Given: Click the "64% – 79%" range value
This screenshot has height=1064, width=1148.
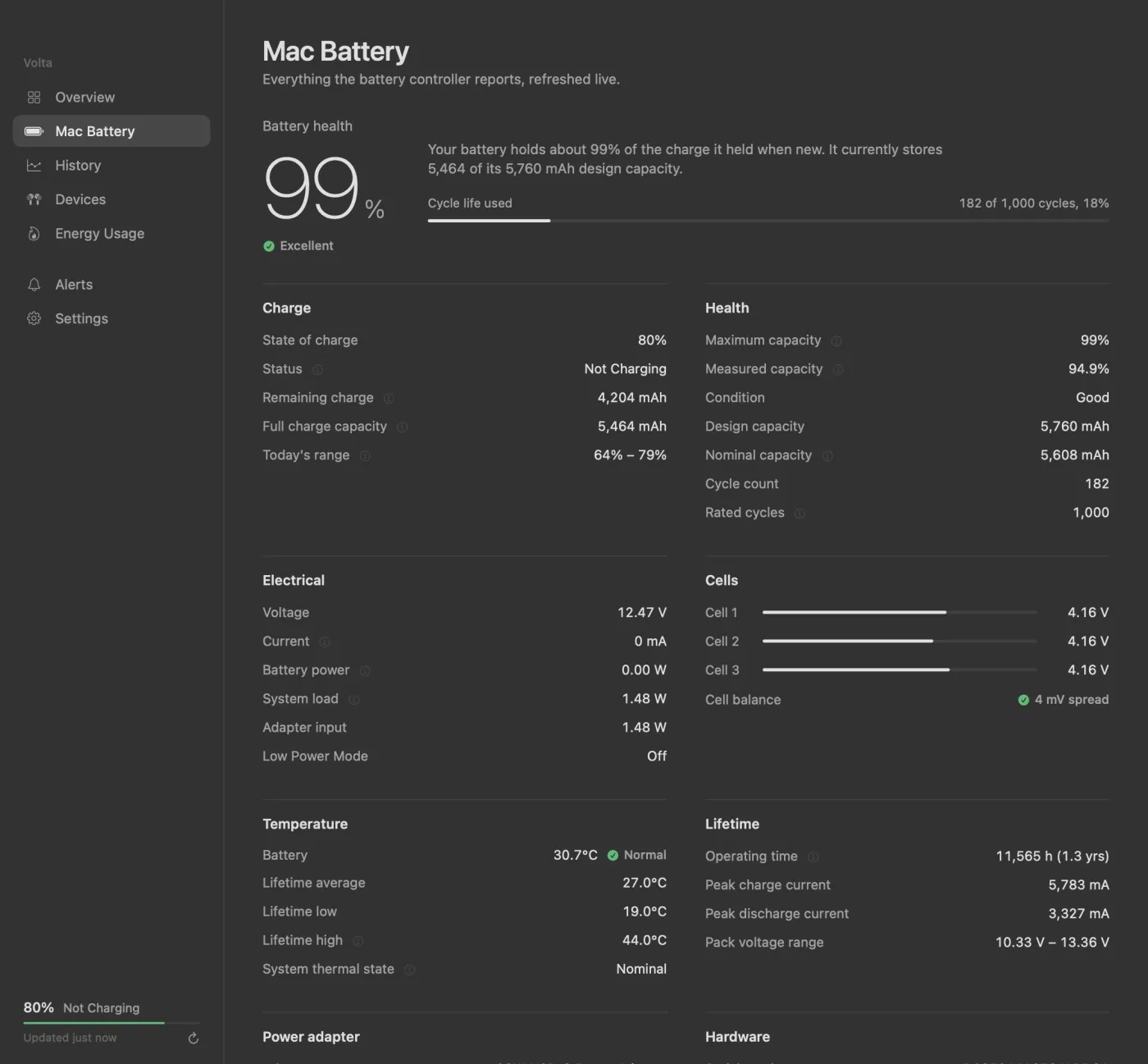Looking at the screenshot, I should pyautogui.click(x=630, y=455).
